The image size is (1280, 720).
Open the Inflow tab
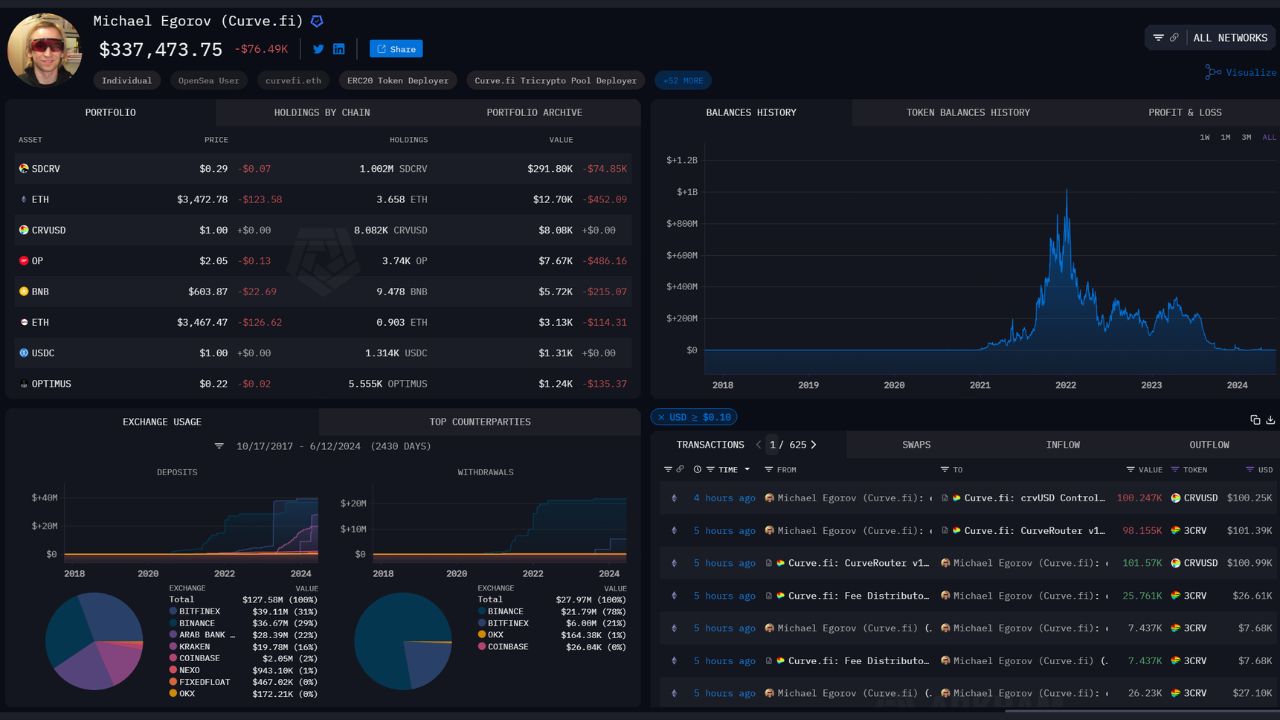1063,445
